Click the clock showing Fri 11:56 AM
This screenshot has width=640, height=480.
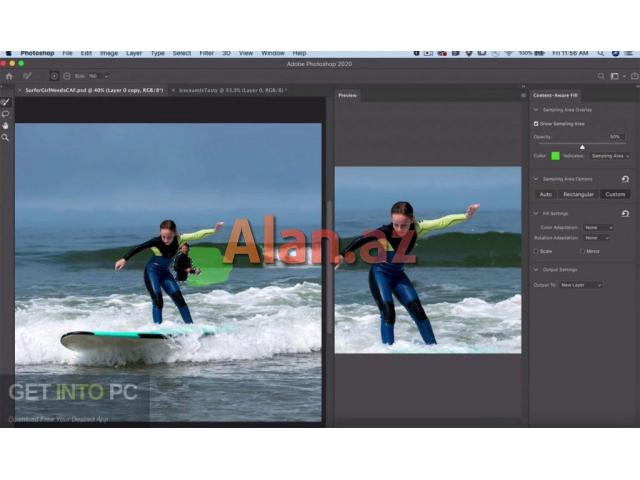coord(570,53)
